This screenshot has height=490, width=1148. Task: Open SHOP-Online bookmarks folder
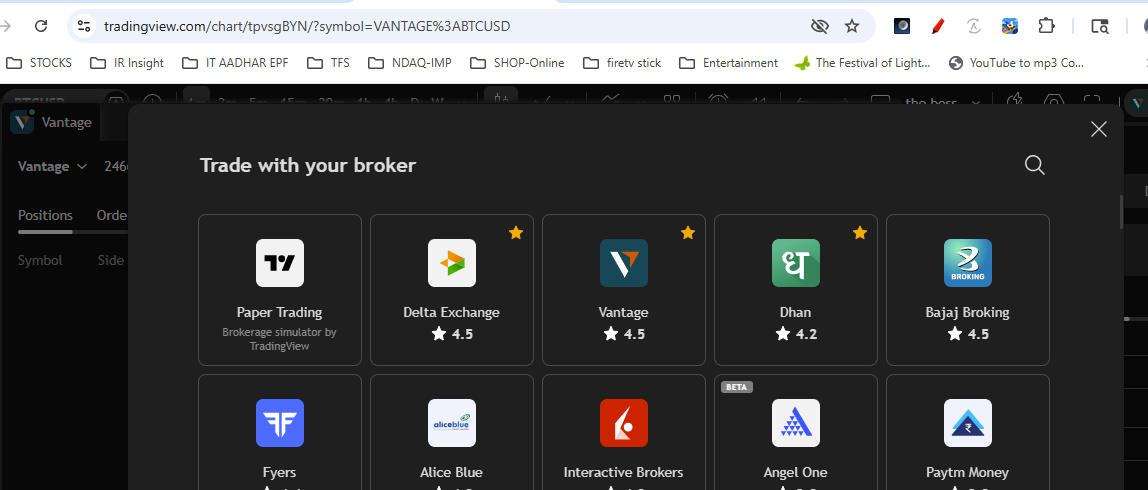pos(517,63)
